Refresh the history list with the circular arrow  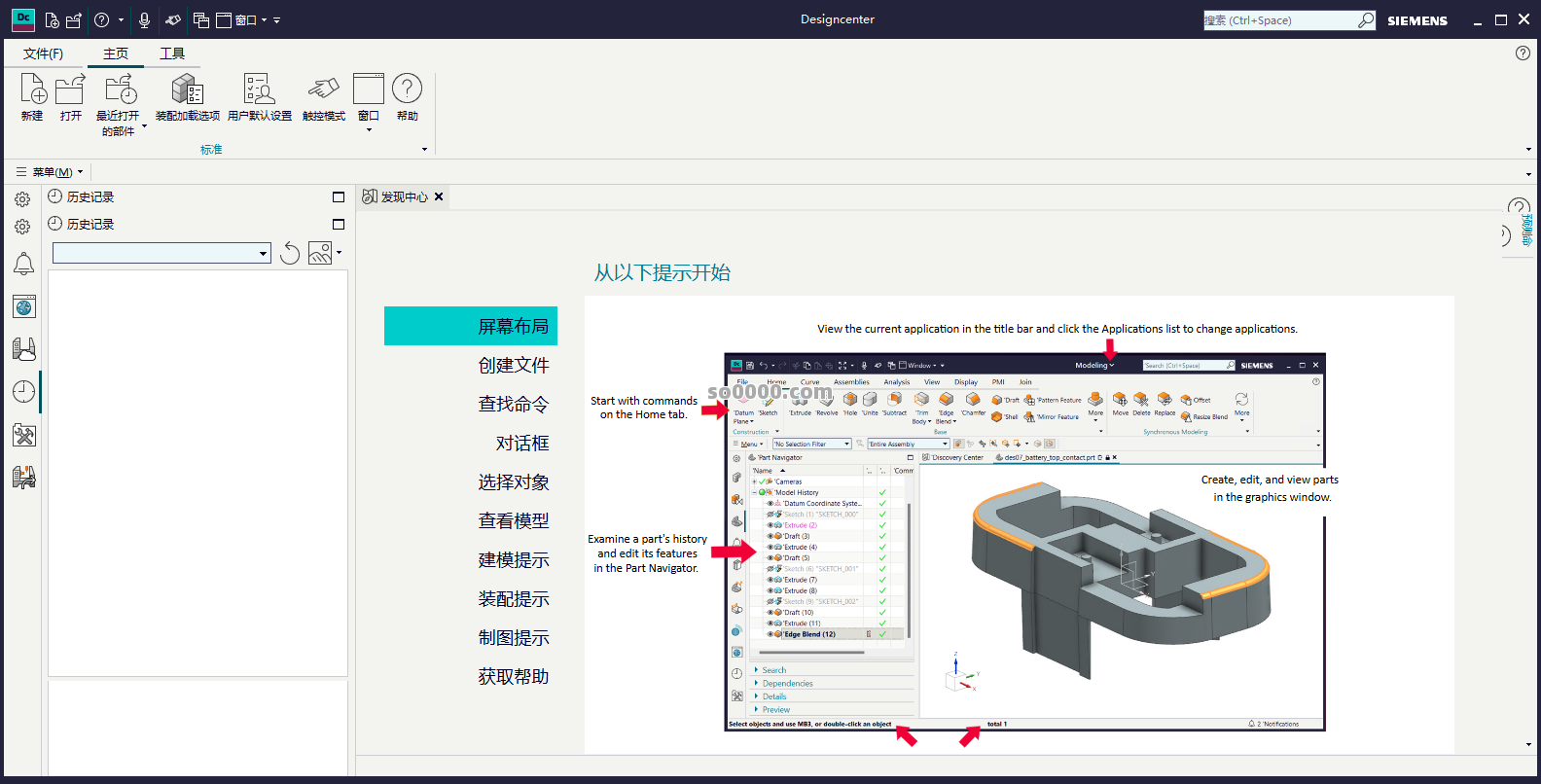pyautogui.click(x=290, y=253)
